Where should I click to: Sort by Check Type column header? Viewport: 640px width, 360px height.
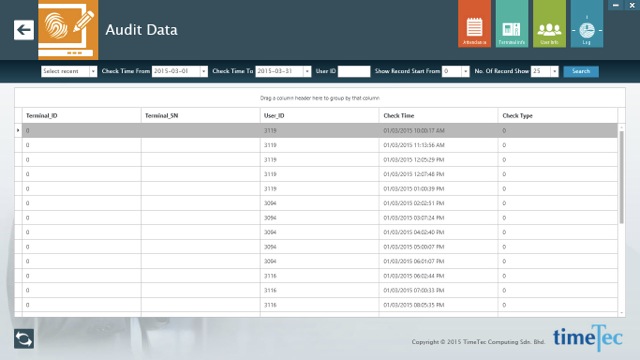tap(558, 116)
